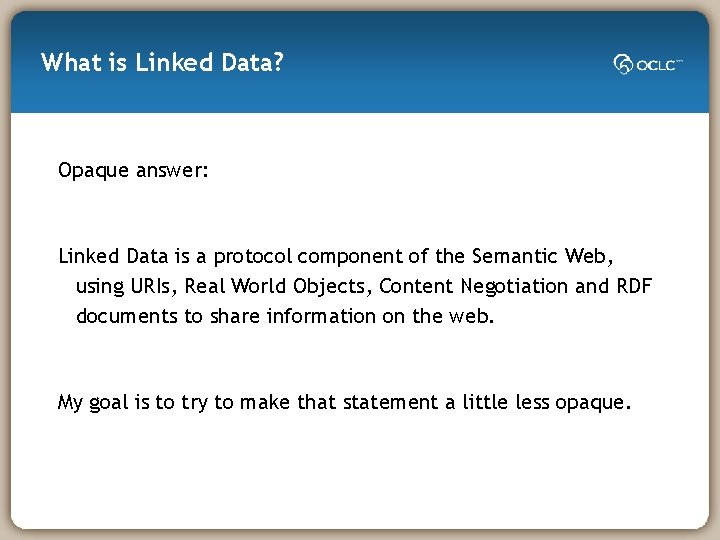Viewport: 720px width, 540px height.
Task: Click the 'My goal is to try' sentence
Action: [x=133, y=403]
